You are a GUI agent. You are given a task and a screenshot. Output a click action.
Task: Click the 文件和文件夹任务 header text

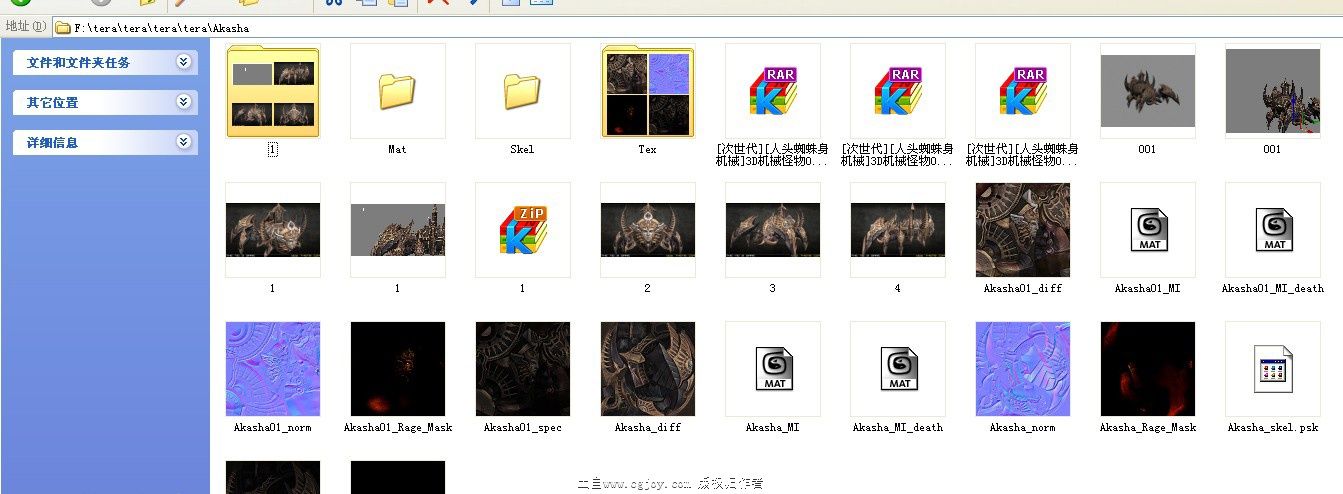[78, 62]
